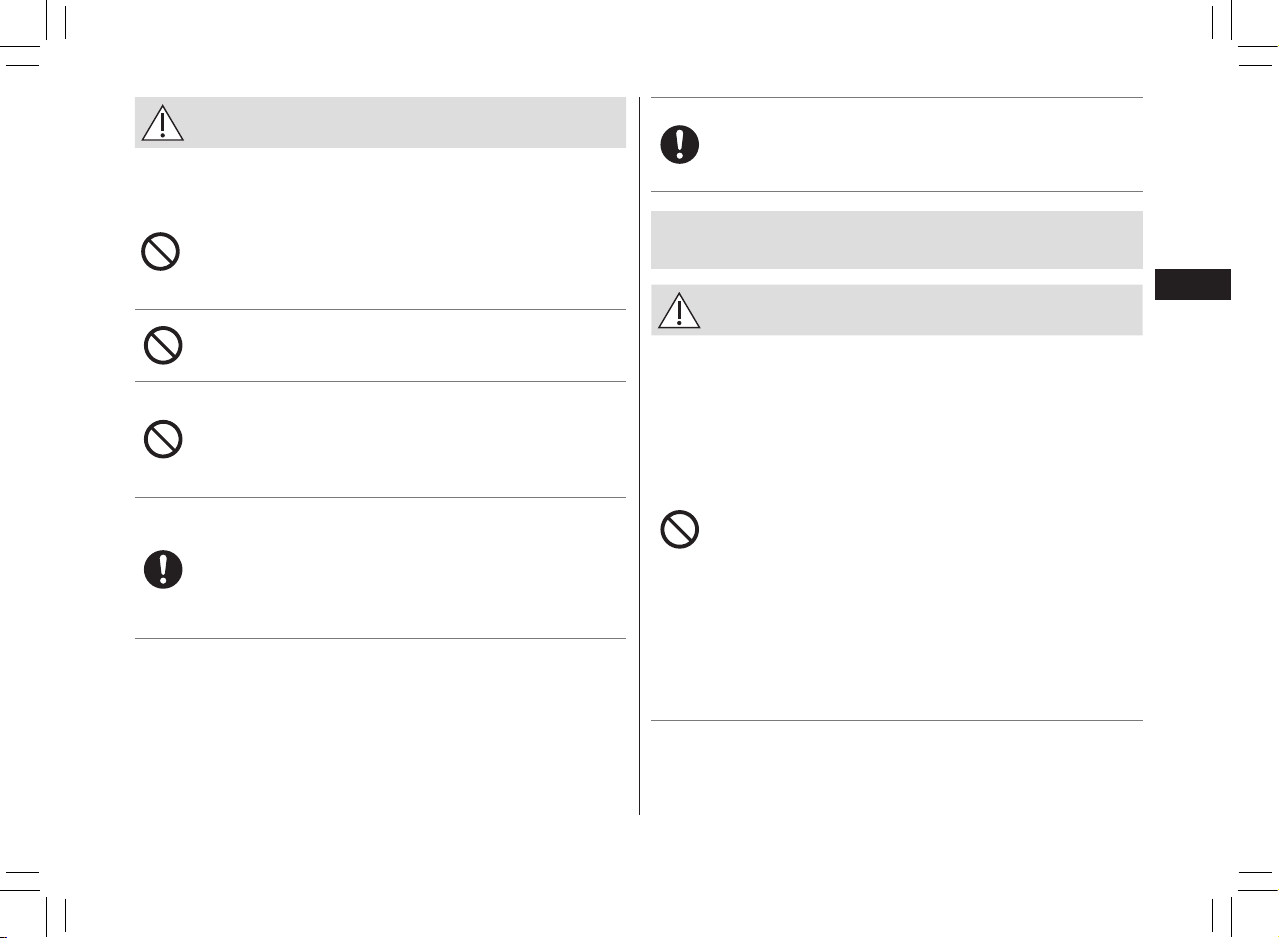1279x938 pixels.
Task: Click the bottom-right corner crop mark
Action: 1243,903
